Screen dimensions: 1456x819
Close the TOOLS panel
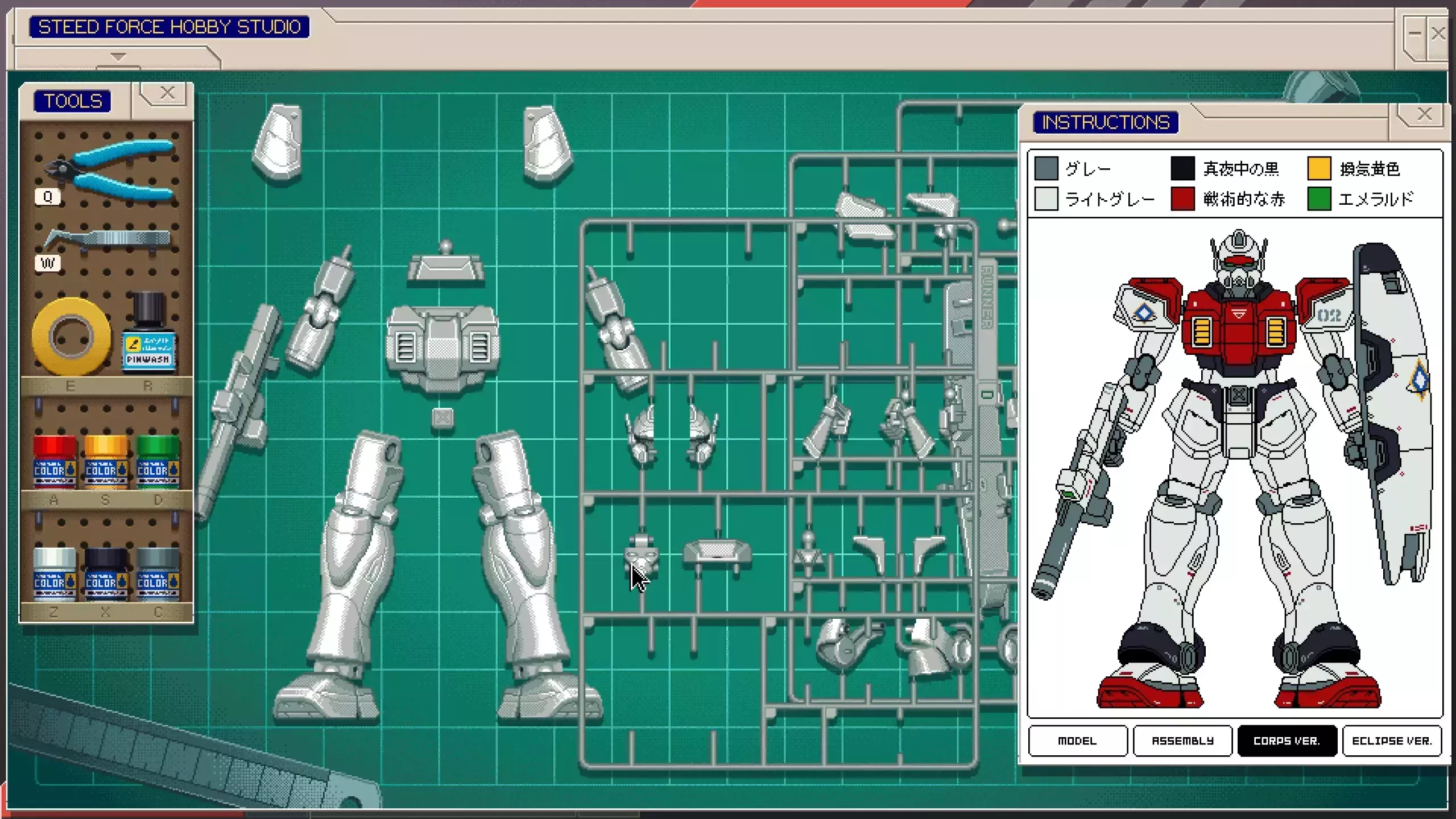(x=167, y=93)
